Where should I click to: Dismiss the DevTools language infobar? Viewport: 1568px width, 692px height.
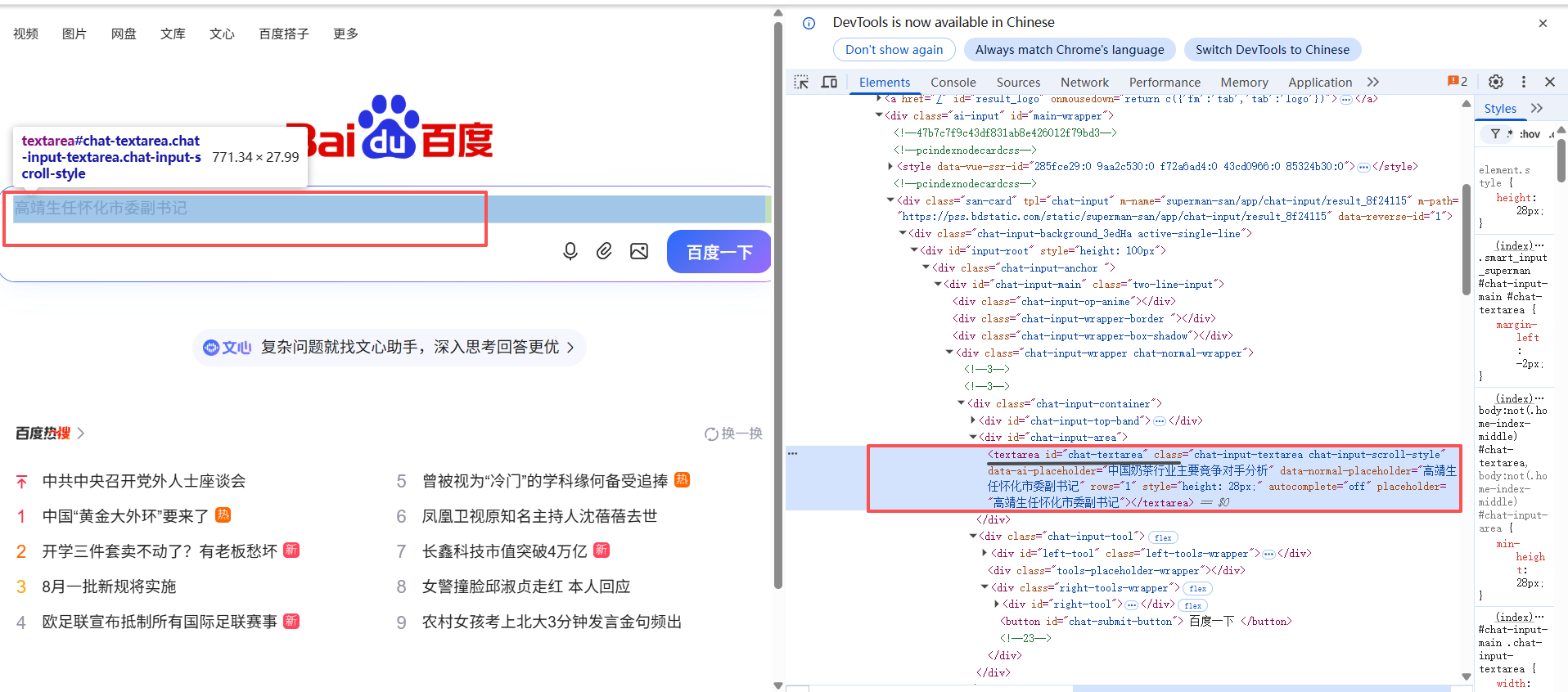(1543, 23)
